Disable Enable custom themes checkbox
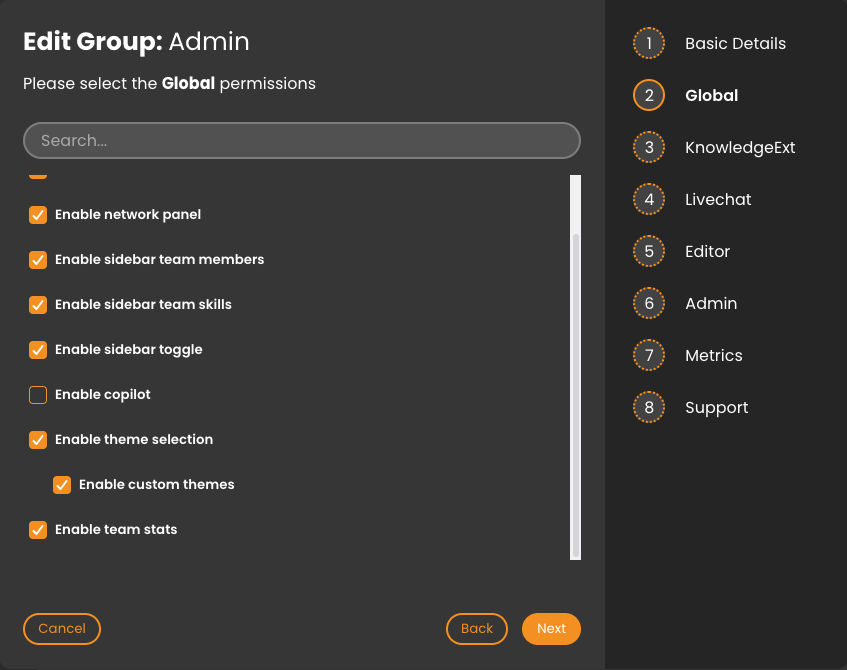Image resolution: width=847 pixels, height=670 pixels. pyautogui.click(x=62, y=485)
